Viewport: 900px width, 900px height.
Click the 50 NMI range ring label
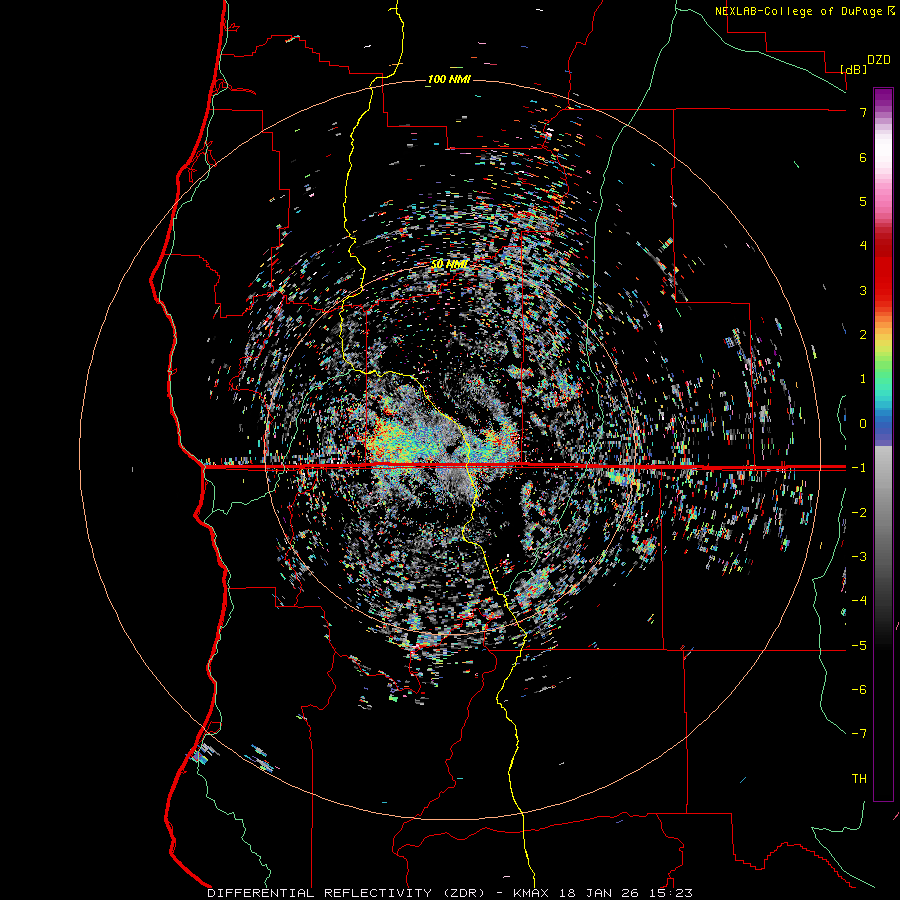click(x=449, y=264)
